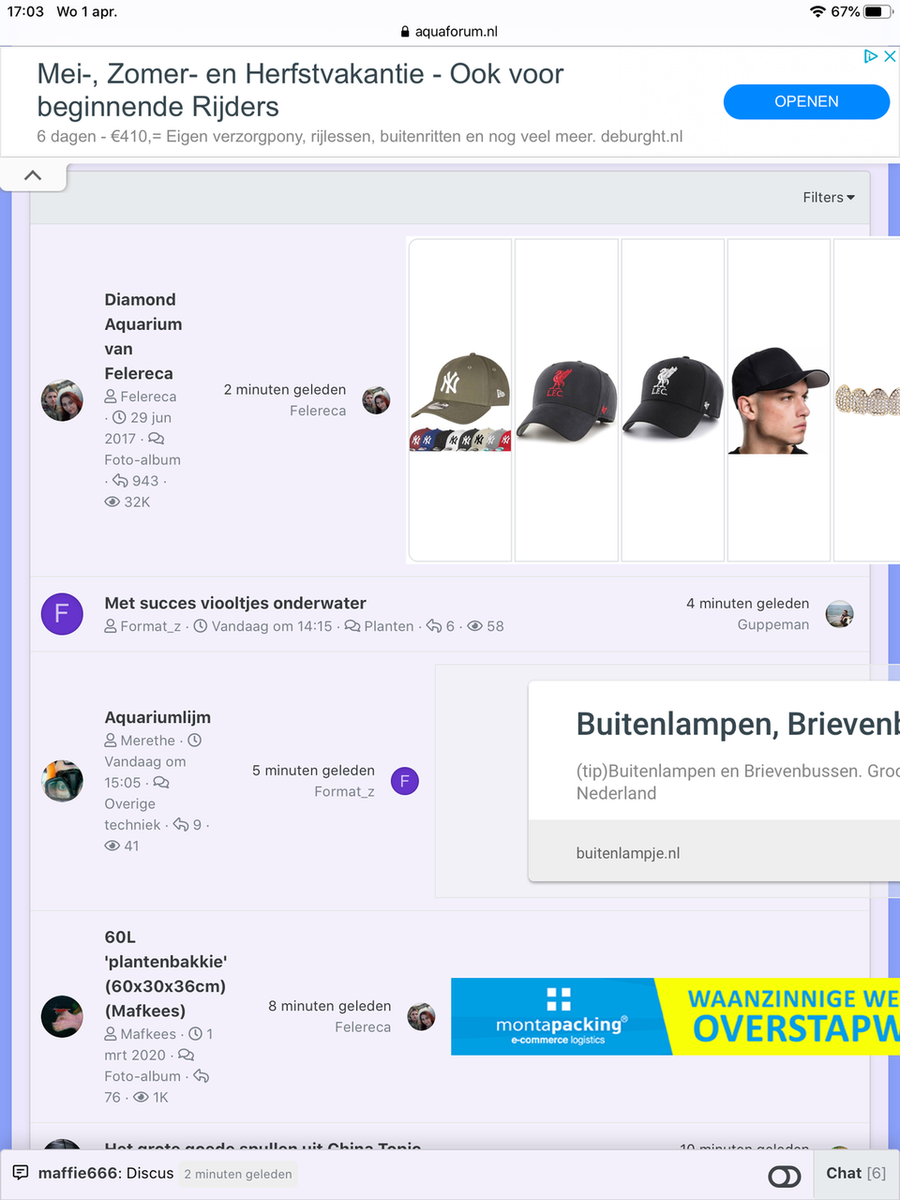Click the small purple F last-poster avatar
The height and width of the screenshot is (1200, 900).
pos(405,781)
